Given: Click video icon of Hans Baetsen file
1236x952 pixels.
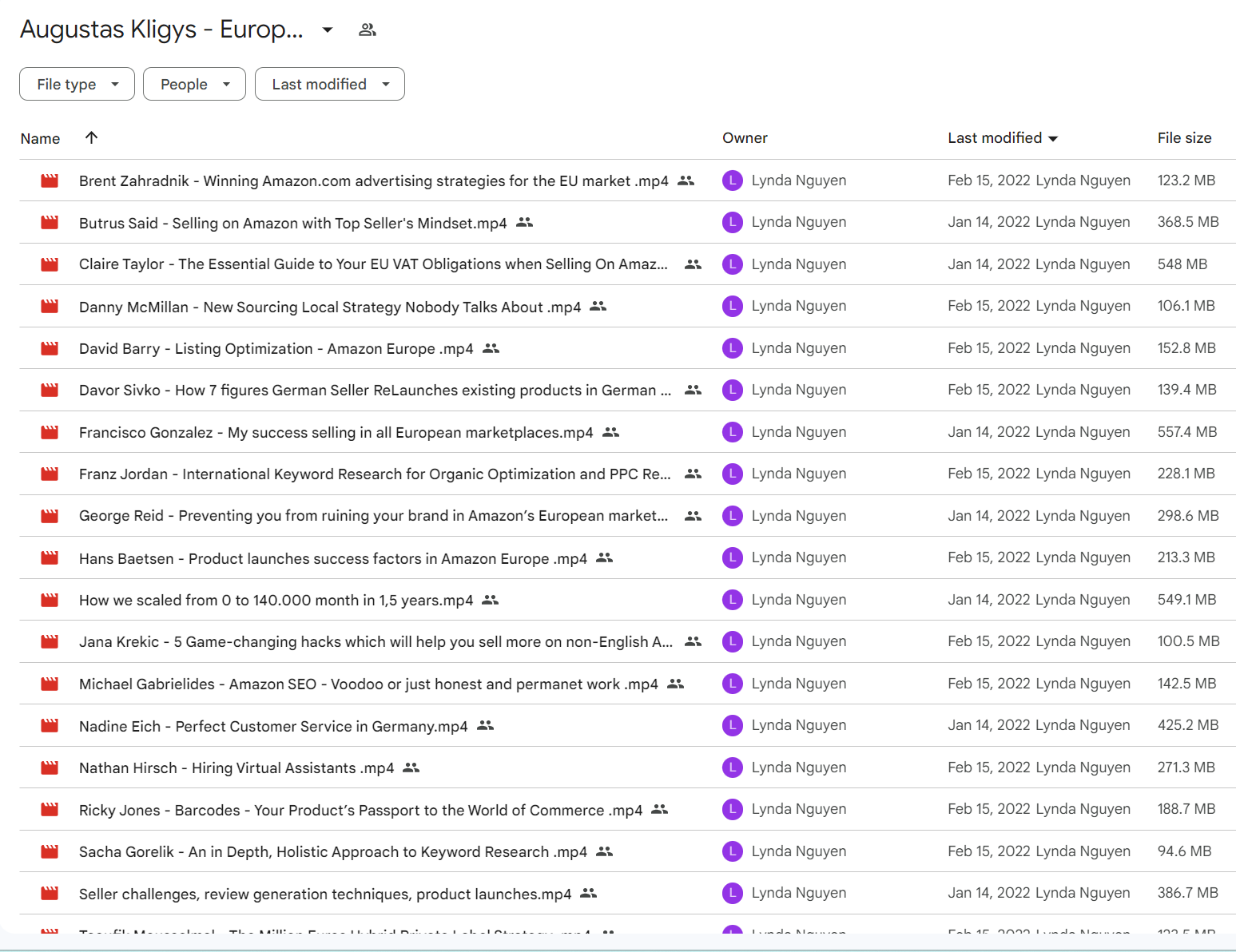Looking at the screenshot, I should (50, 557).
